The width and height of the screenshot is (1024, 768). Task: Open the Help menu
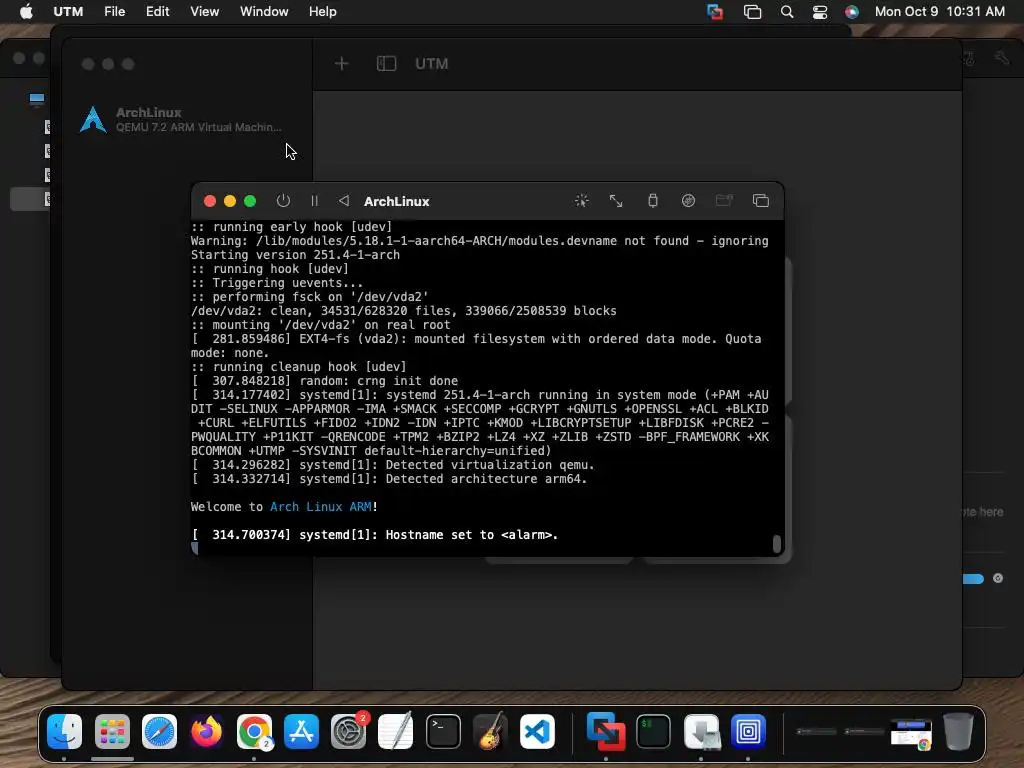pos(323,11)
